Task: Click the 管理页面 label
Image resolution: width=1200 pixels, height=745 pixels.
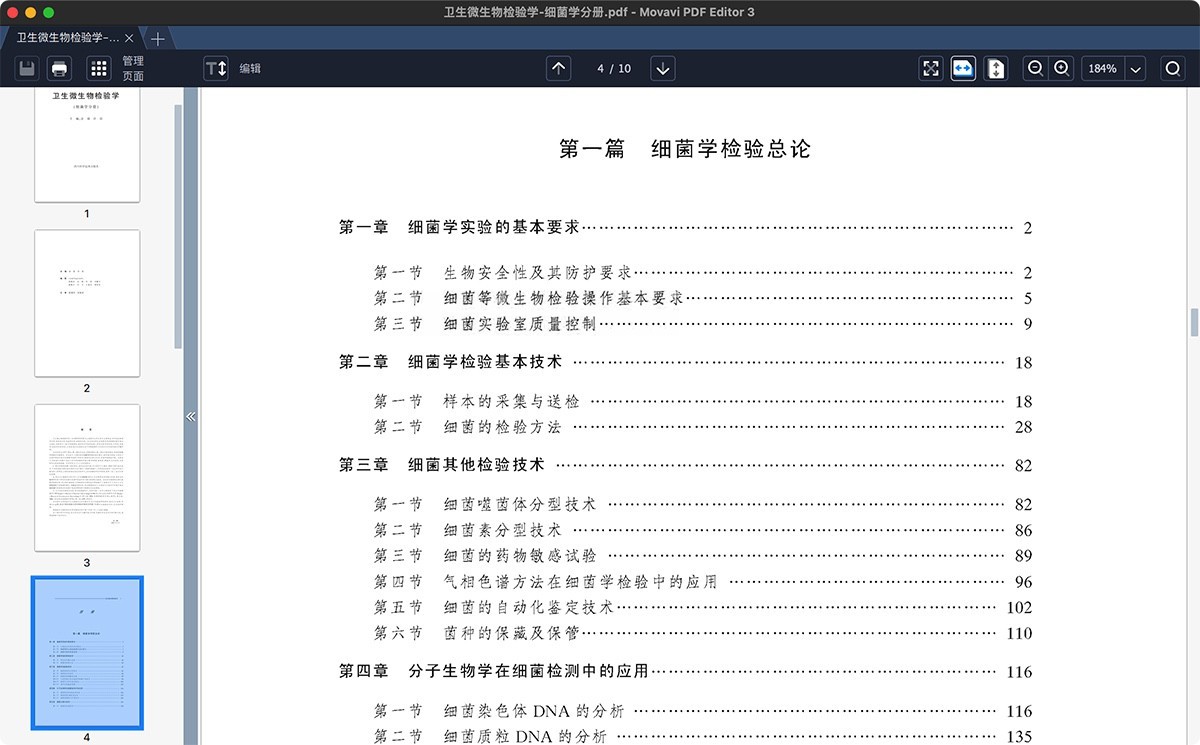Action: (134, 68)
